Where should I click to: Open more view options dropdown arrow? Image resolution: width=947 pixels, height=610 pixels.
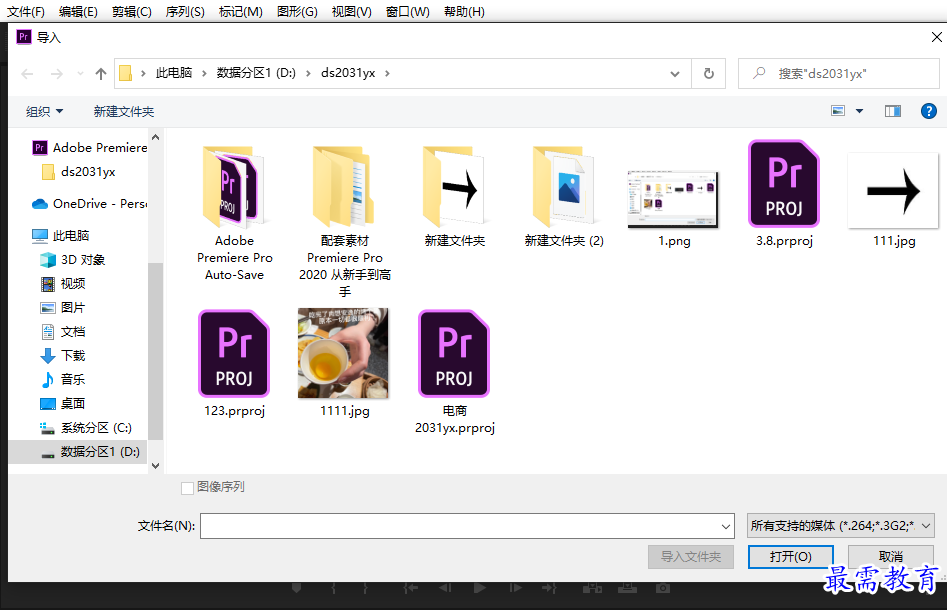click(859, 111)
